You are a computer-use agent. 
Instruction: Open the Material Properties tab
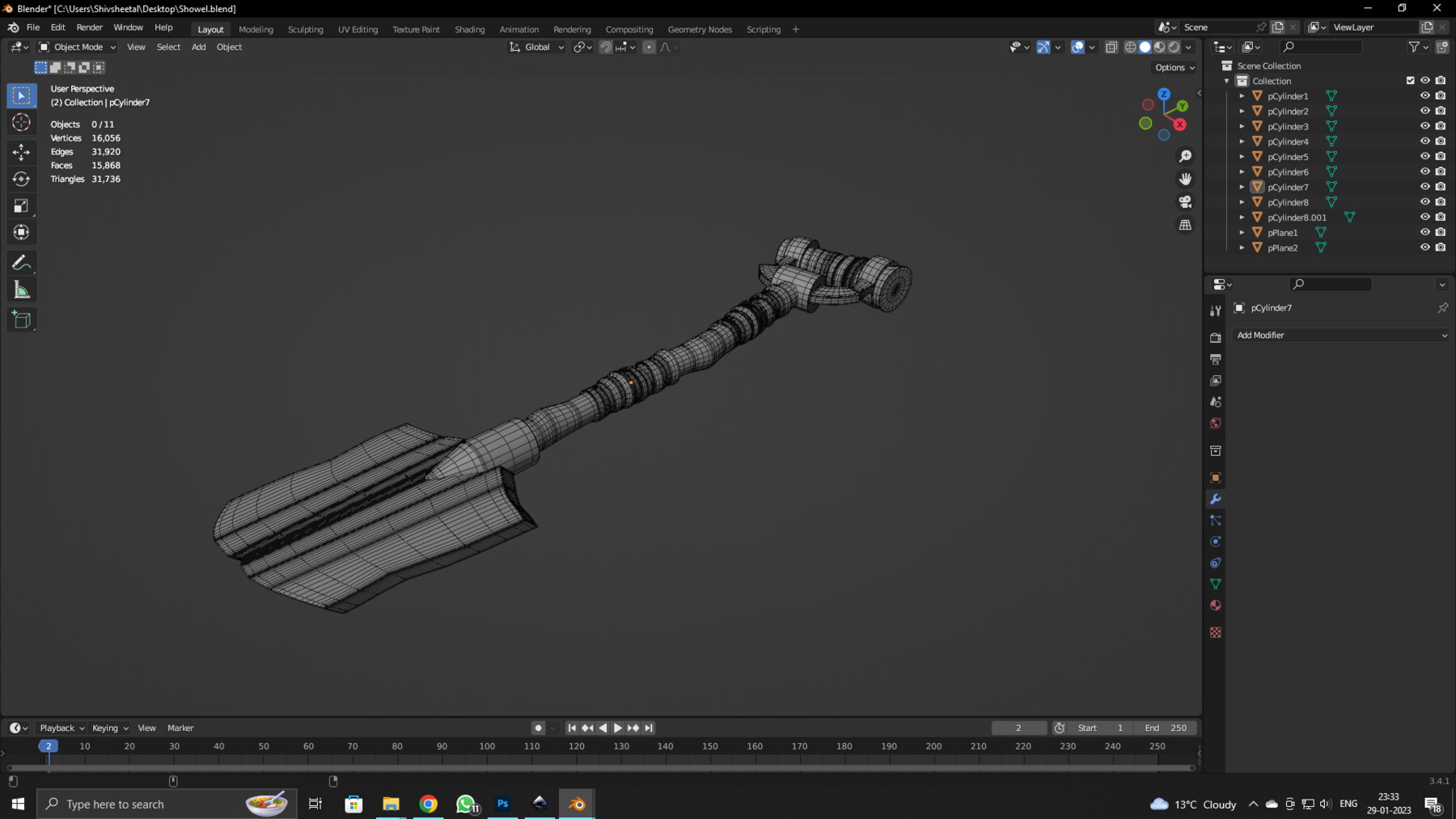pyautogui.click(x=1216, y=605)
